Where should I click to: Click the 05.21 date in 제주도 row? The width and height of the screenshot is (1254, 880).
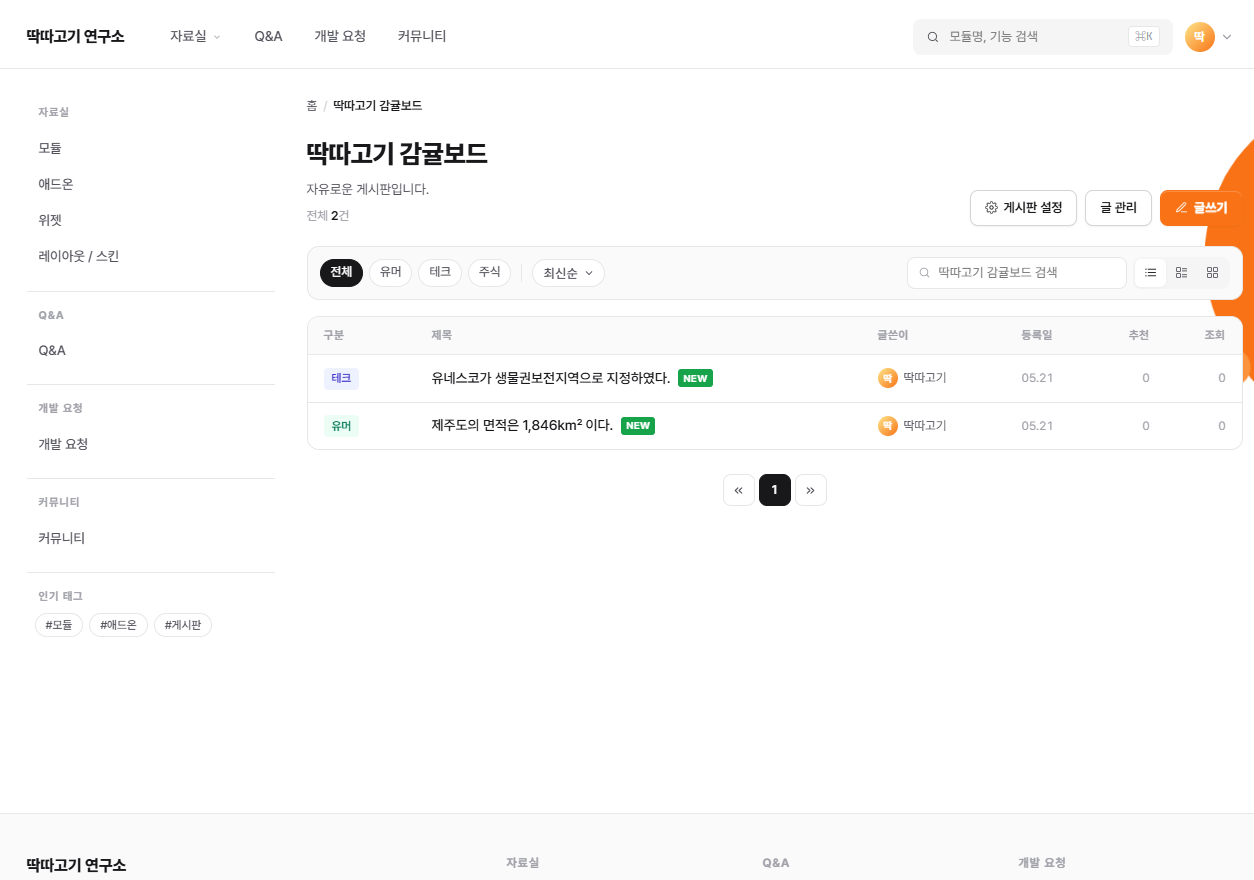(x=1037, y=426)
